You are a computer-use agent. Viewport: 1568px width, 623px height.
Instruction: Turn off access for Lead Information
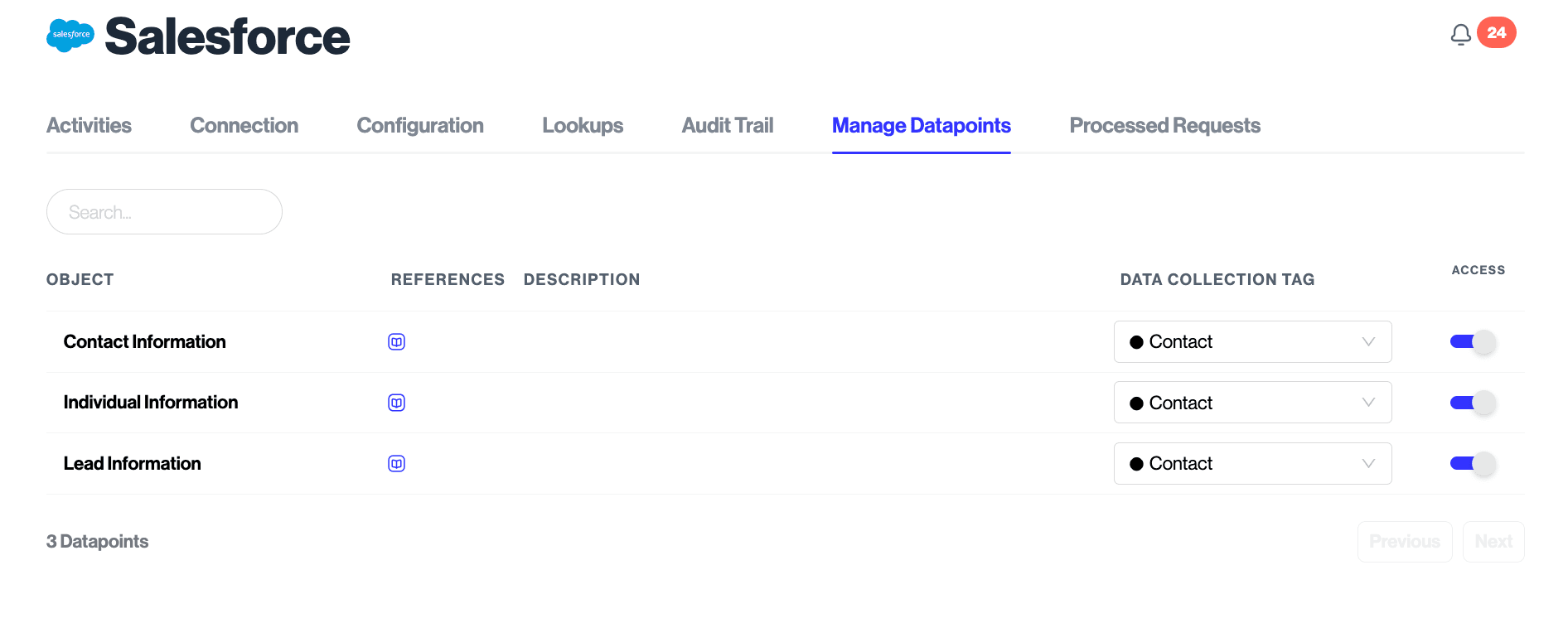pos(1472,464)
